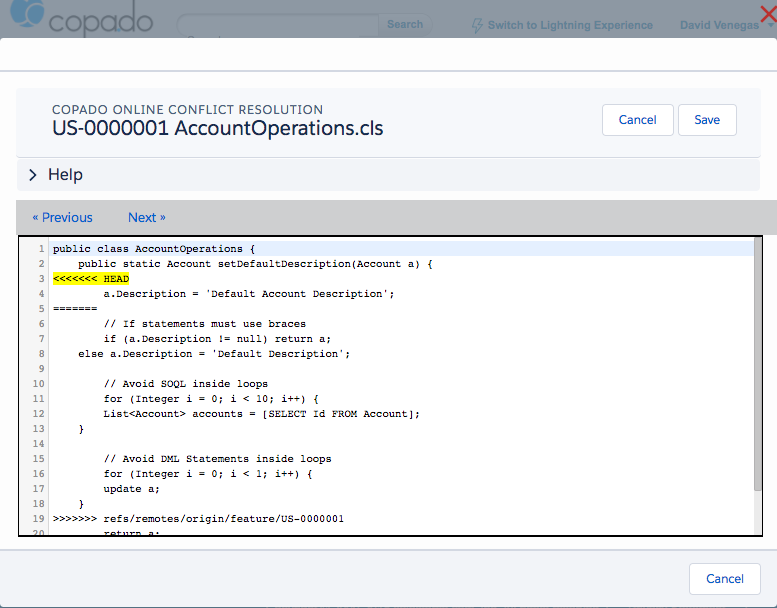Jump to Next conflict link
This screenshot has width=777, height=608.
[x=147, y=218]
